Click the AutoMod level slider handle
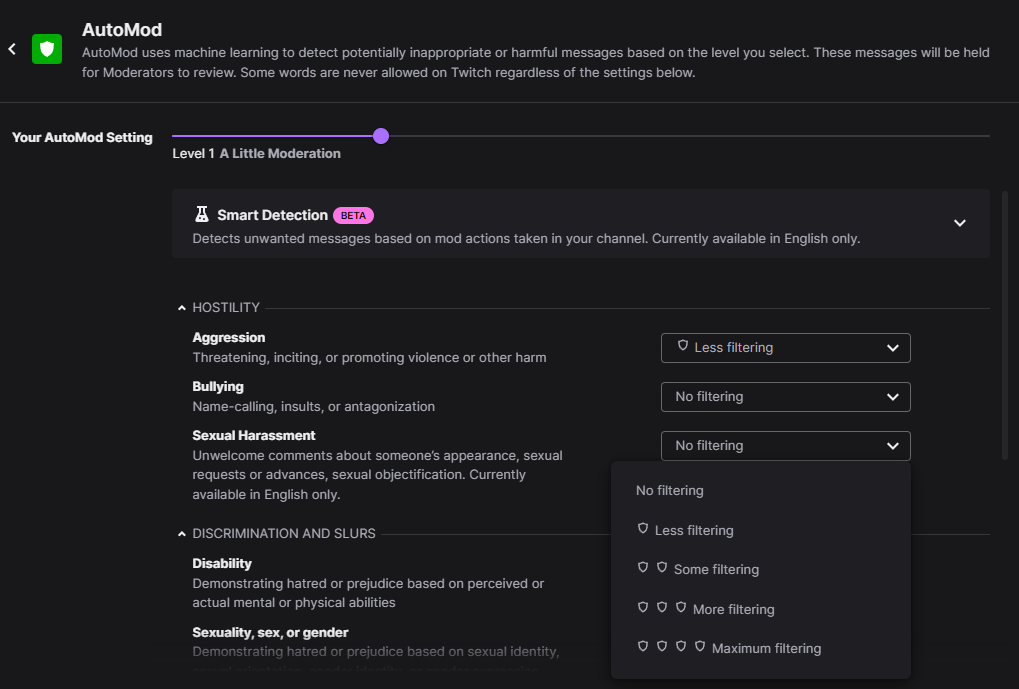Image resolution: width=1019 pixels, height=689 pixels. pyautogui.click(x=380, y=135)
